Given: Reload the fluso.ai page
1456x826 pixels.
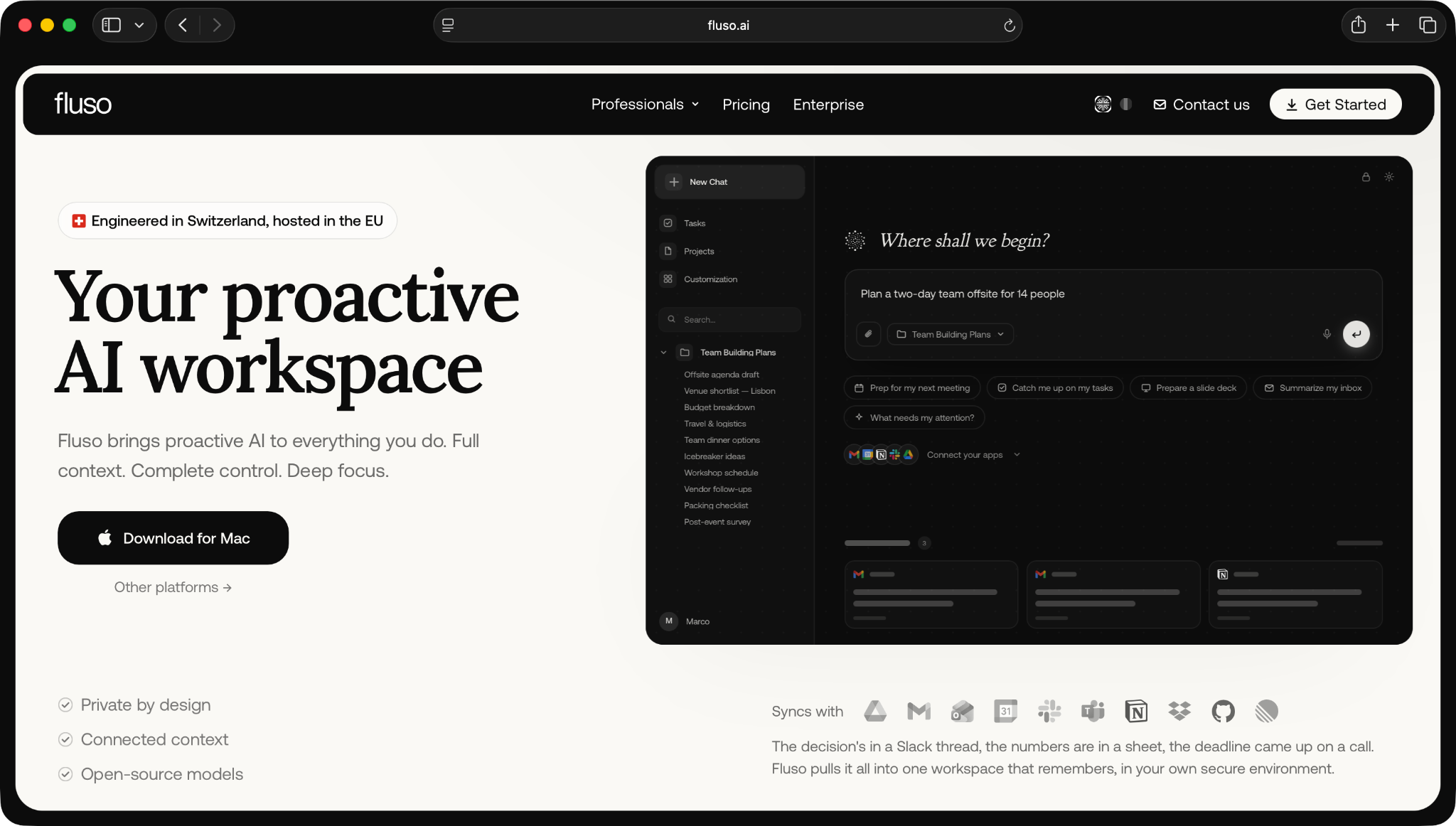Looking at the screenshot, I should click(1009, 26).
